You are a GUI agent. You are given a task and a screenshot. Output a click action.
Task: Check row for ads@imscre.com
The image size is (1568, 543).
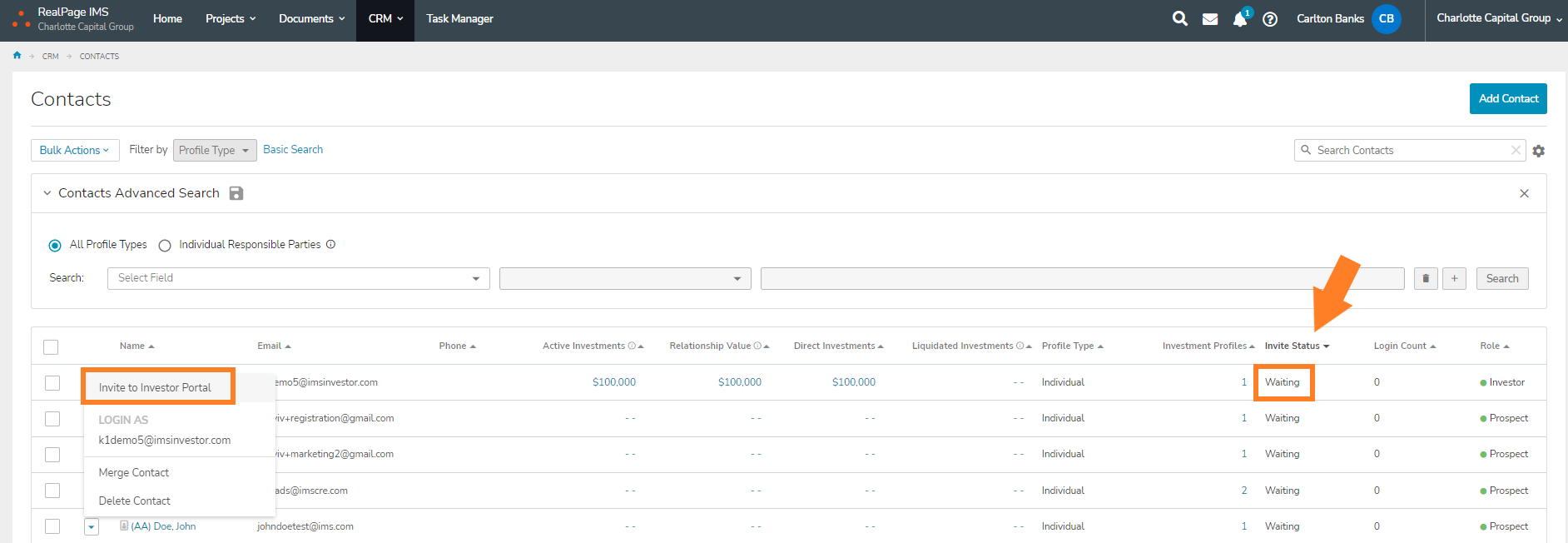[52, 491]
